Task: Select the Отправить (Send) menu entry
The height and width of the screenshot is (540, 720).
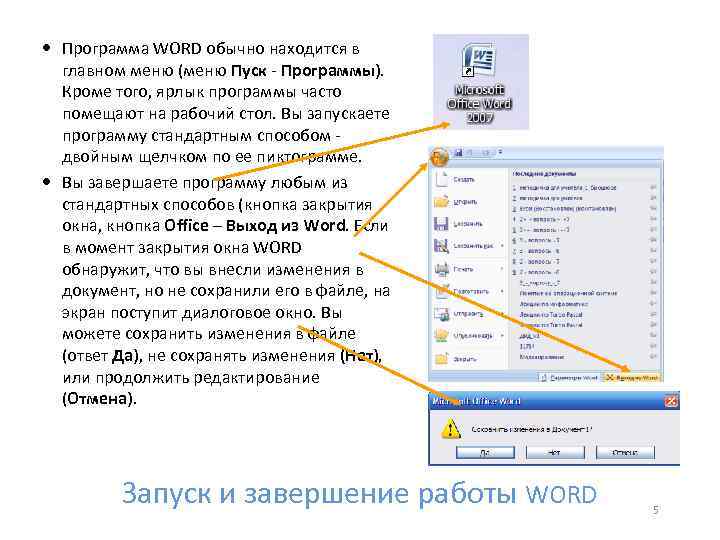Action: coord(468,314)
